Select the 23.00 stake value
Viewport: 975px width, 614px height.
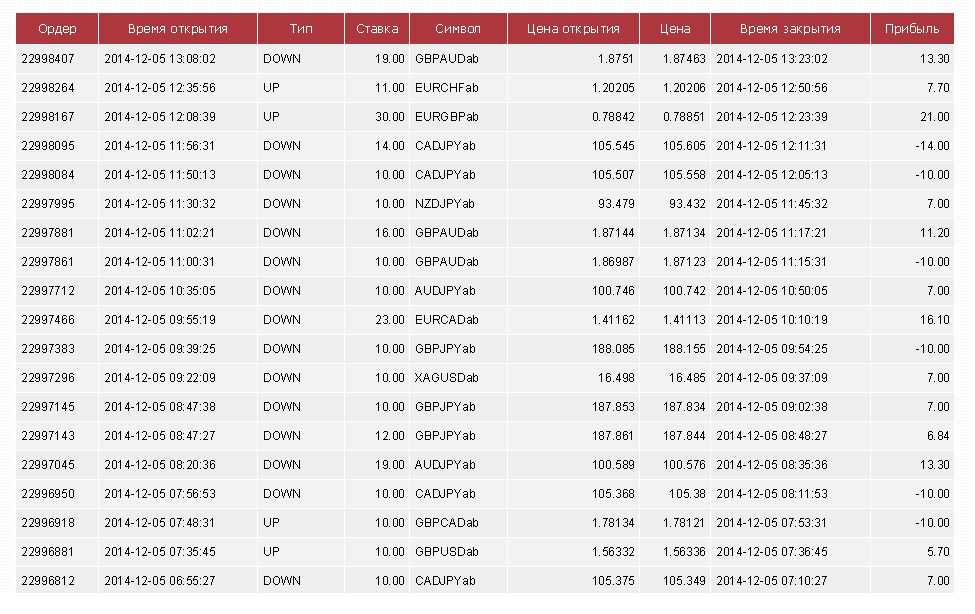pos(390,320)
